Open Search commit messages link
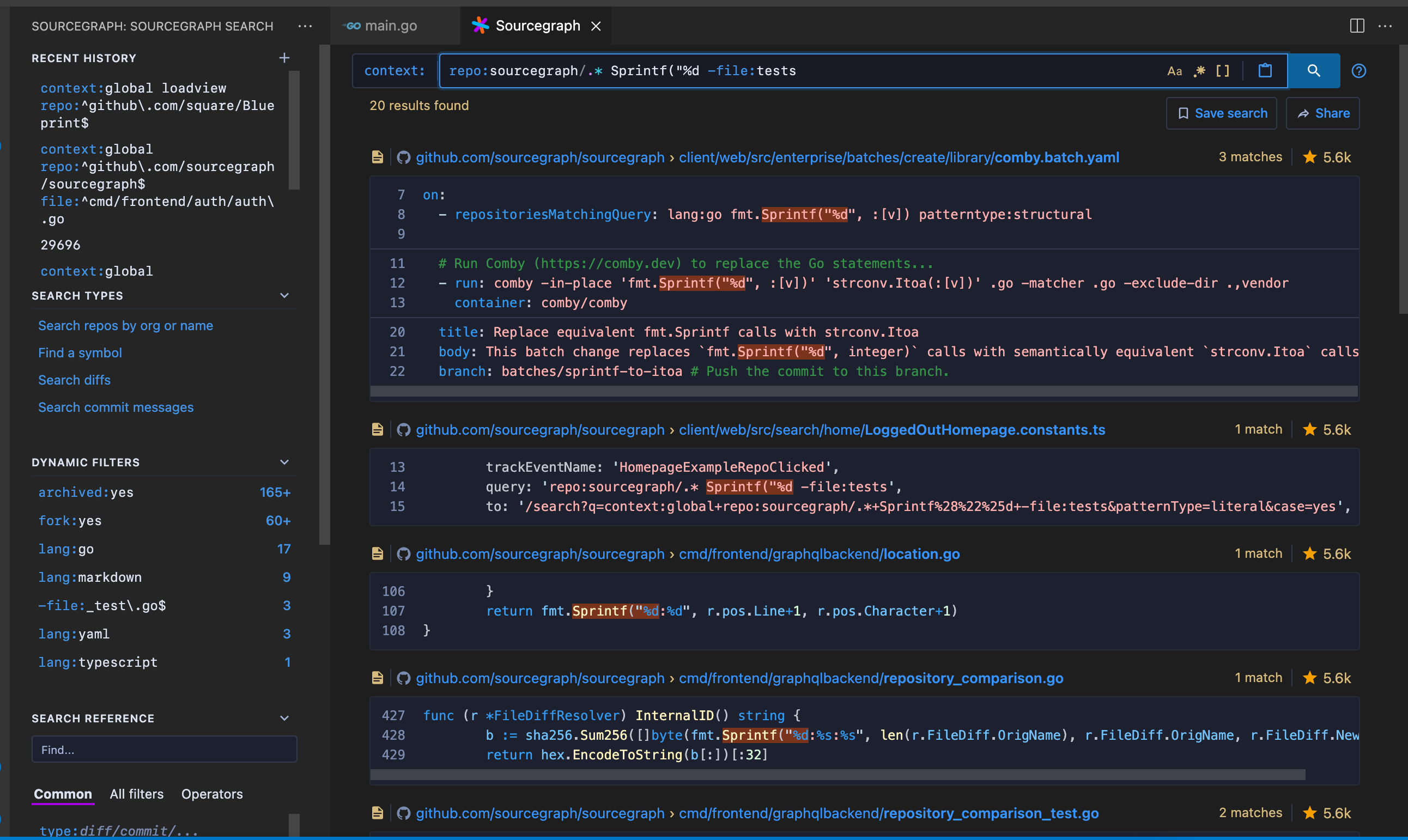The image size is (1408, 840). click(116, 407)
